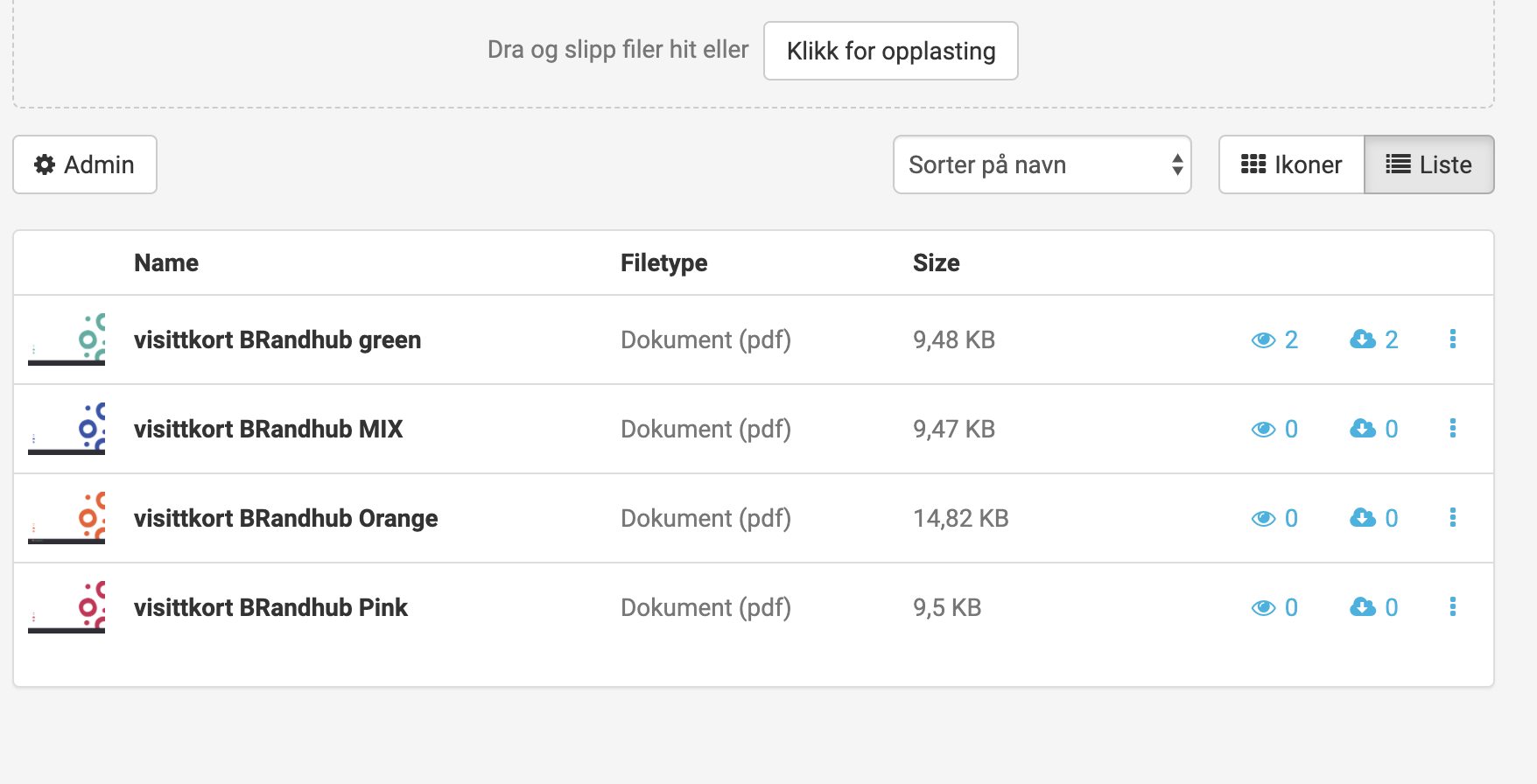Click the download cloud icon for visittkort BRandhub Pink
The image size is (1537, 784).
1363,607
